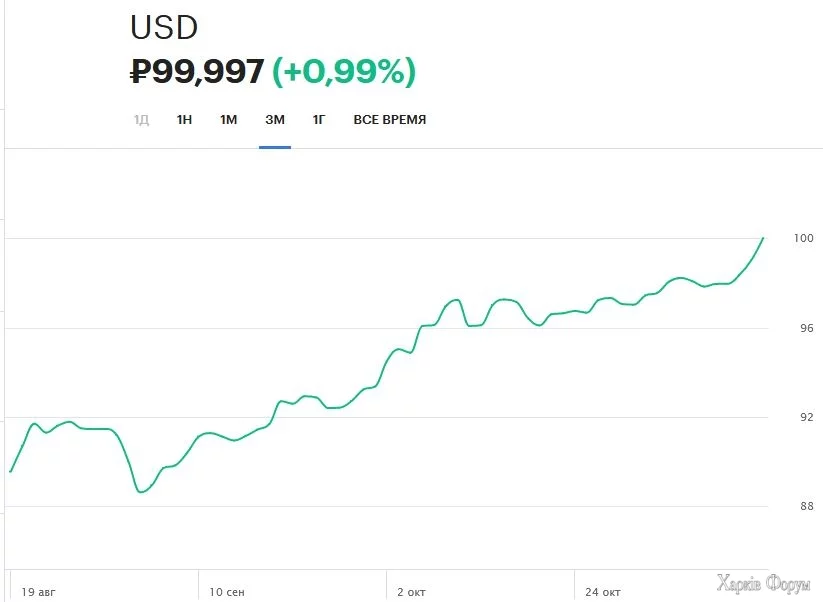This screenshot has height=602, width=823.
Task: Click the 19 авг date label
Action: [39, 592]
